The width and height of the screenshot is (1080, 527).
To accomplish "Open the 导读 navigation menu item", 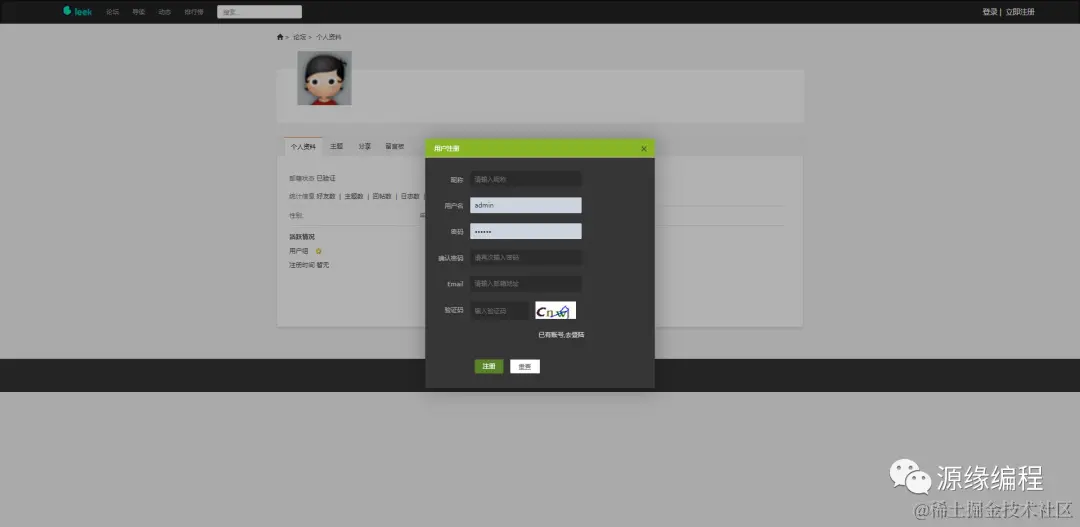I will coord(138,12).
